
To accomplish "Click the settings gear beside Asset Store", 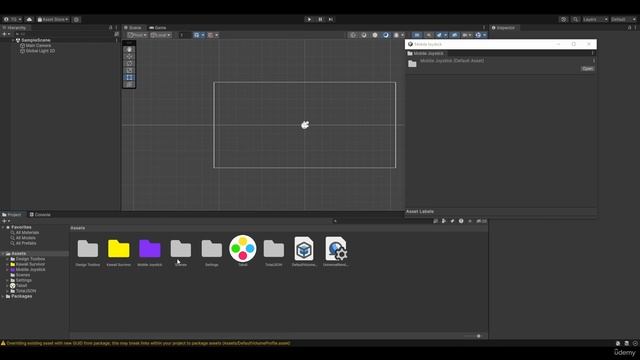I will [76, 19].
